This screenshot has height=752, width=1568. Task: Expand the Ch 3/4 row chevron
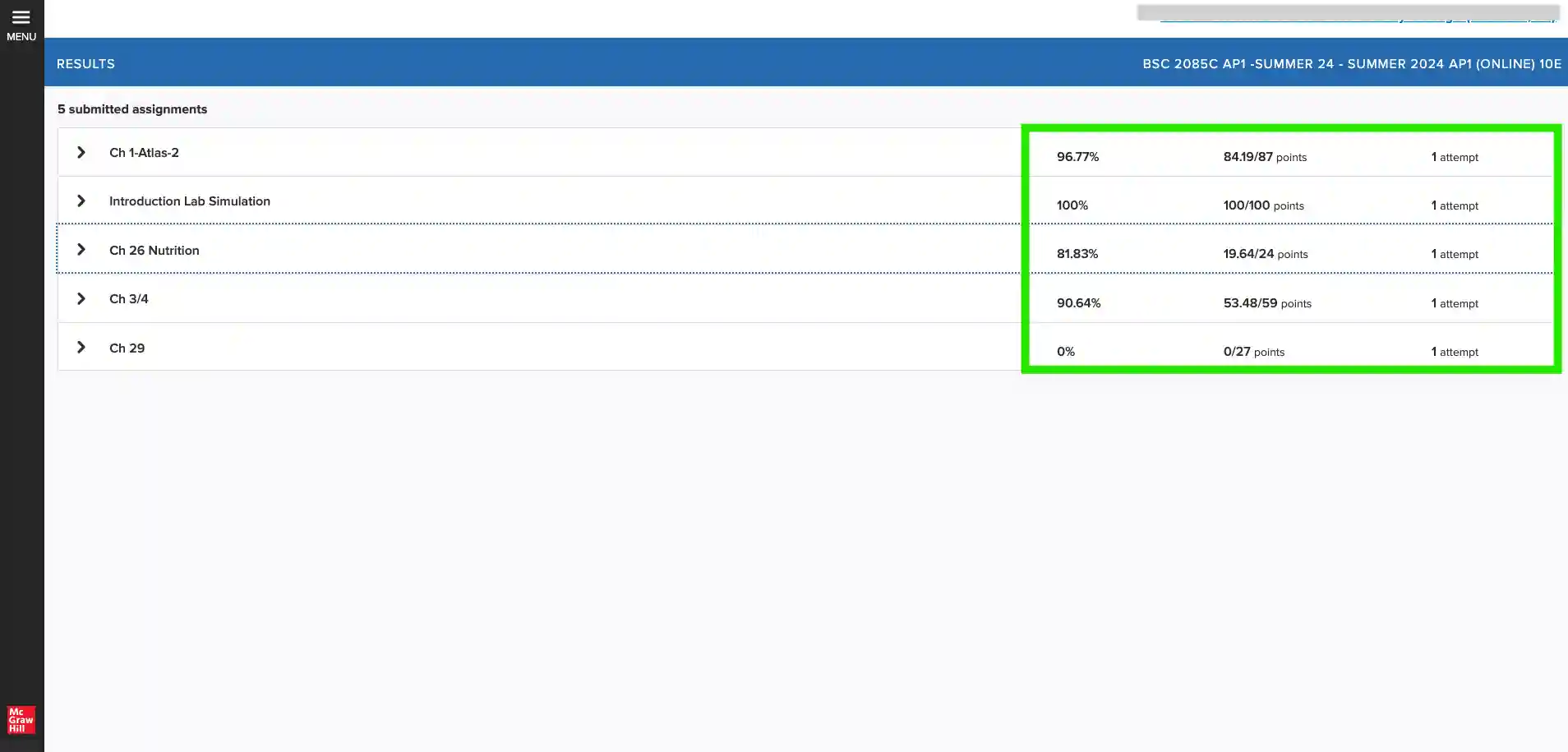(x=81, y=298)
